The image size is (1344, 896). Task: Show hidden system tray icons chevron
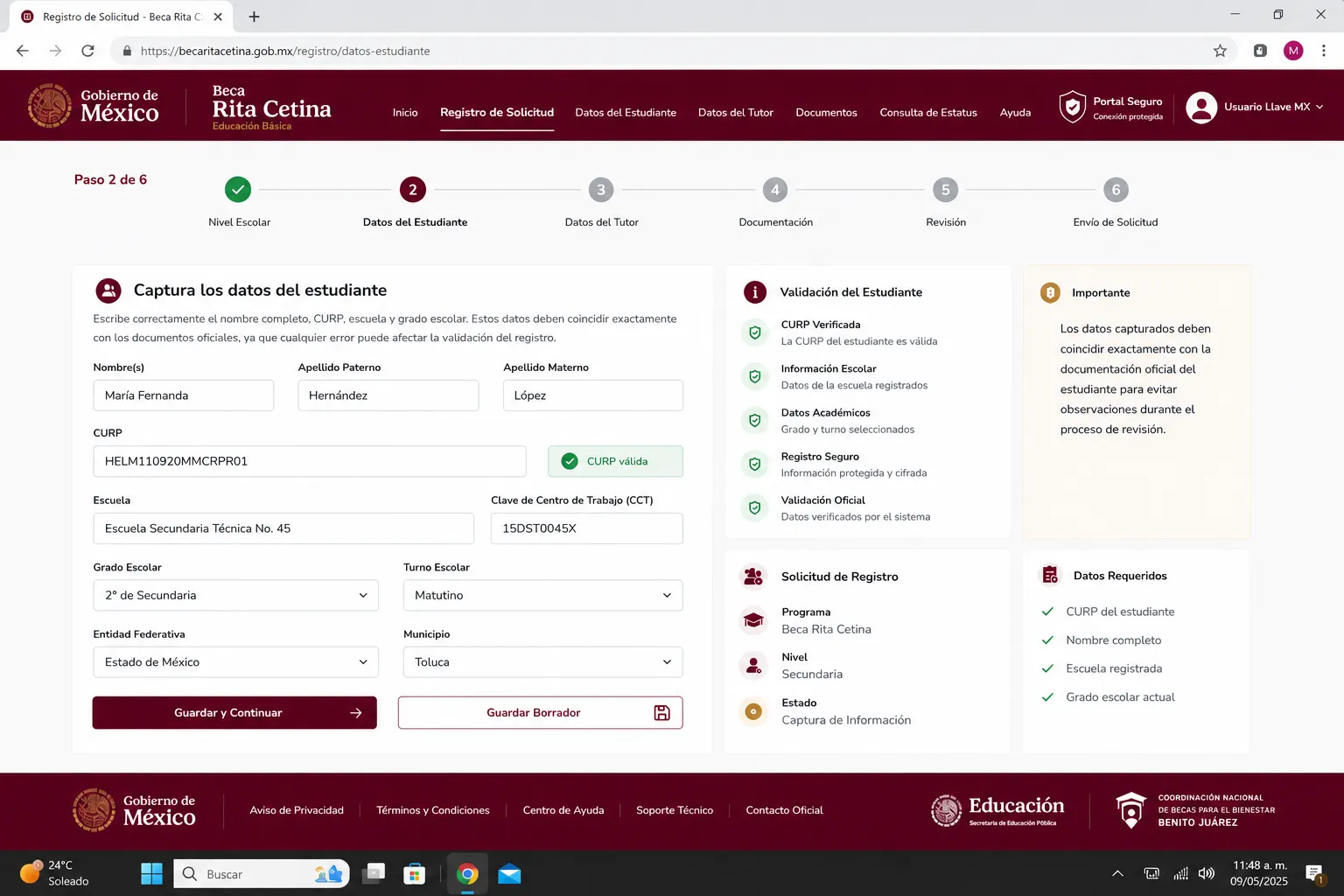(x=1117, y=873)
